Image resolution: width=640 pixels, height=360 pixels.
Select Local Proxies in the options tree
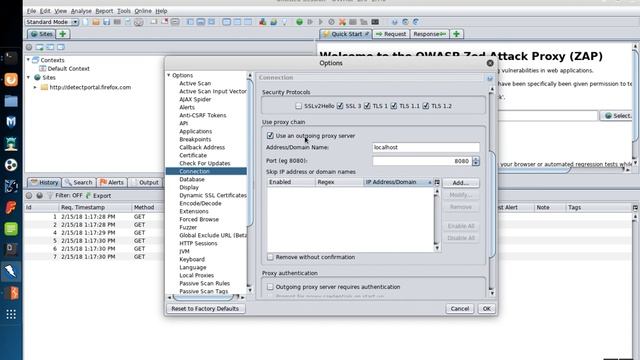click(197, 276)
